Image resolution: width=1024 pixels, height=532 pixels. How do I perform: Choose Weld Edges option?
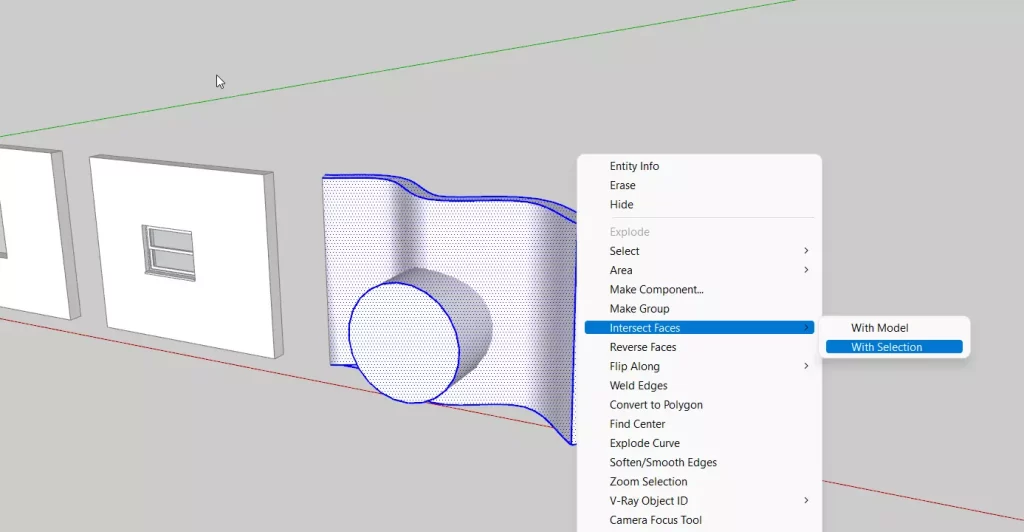(x=699, y=386)
